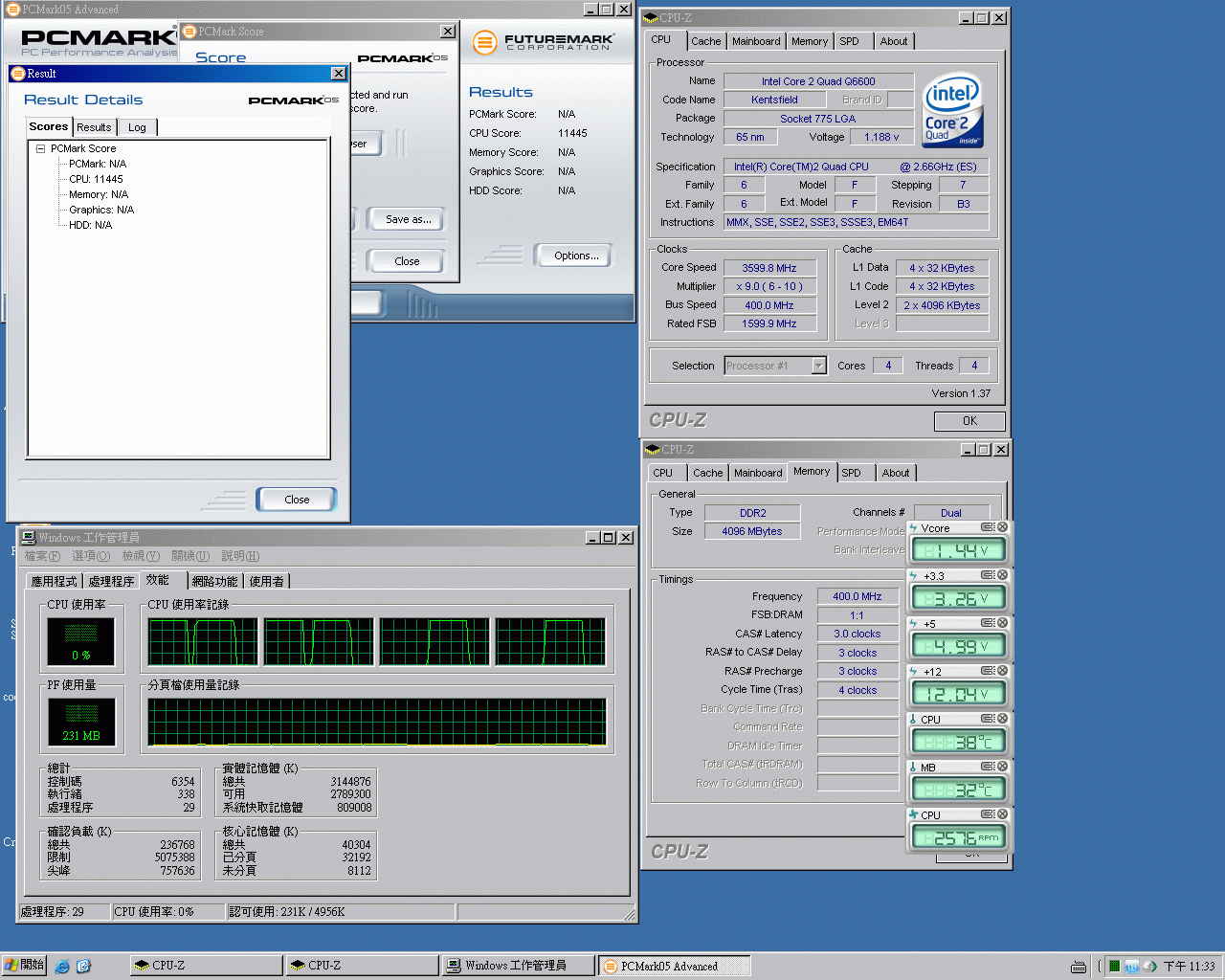Click the keyboard icon in the system tray

[x=1079, y=967]
